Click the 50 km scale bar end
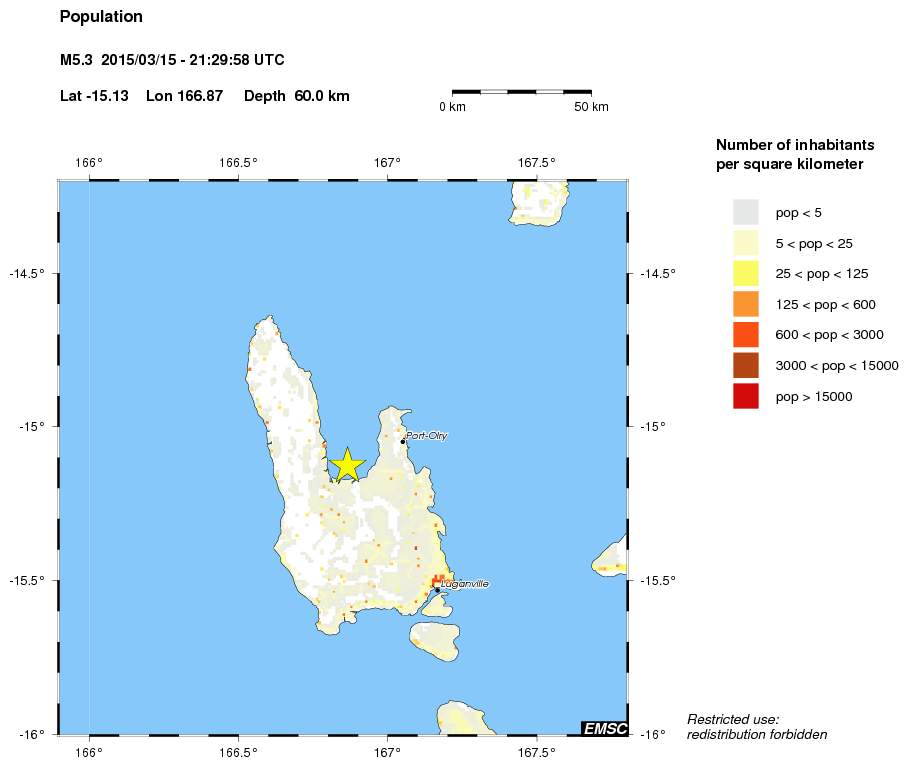 591,92
